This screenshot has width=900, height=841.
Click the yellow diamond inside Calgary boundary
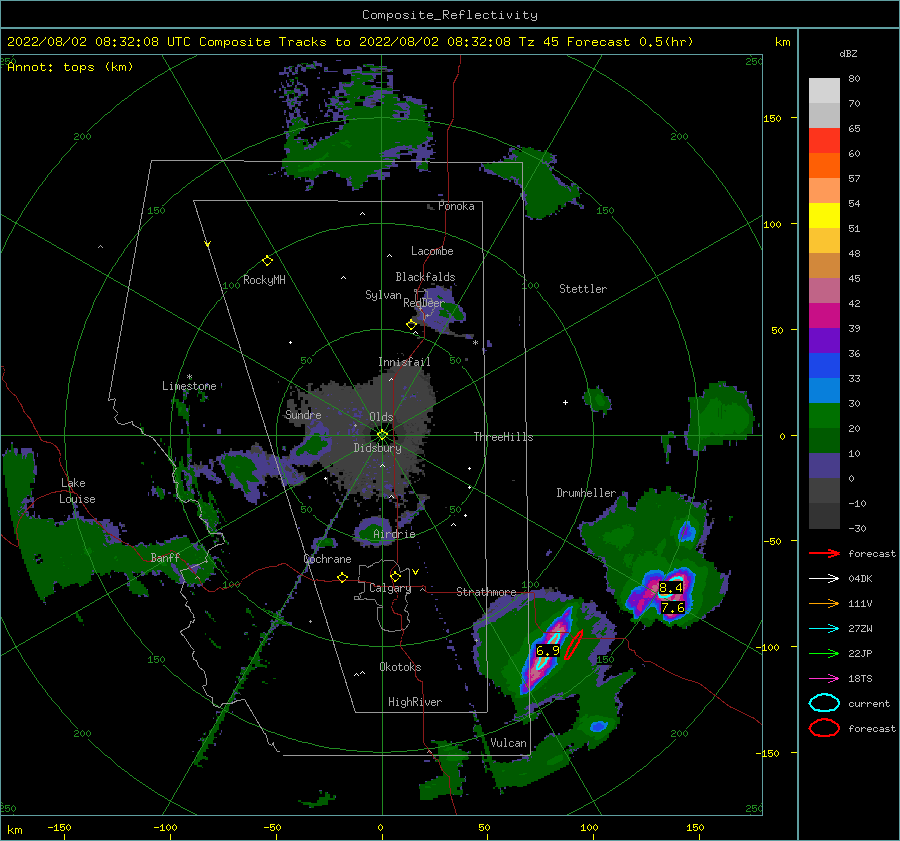[395, 576]
